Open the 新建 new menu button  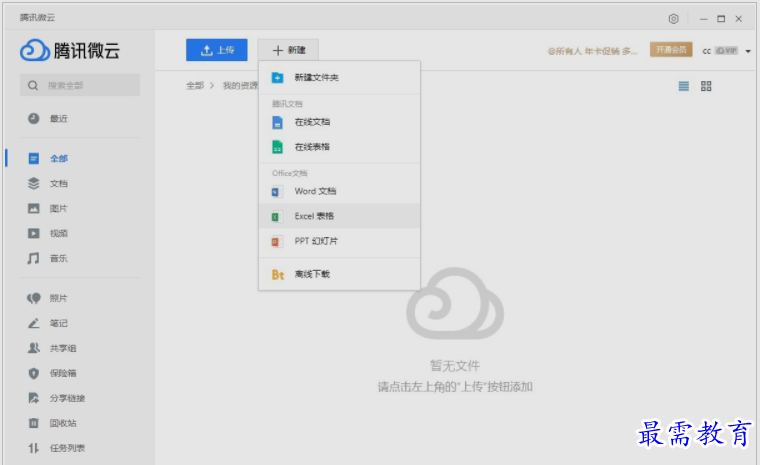288,50
